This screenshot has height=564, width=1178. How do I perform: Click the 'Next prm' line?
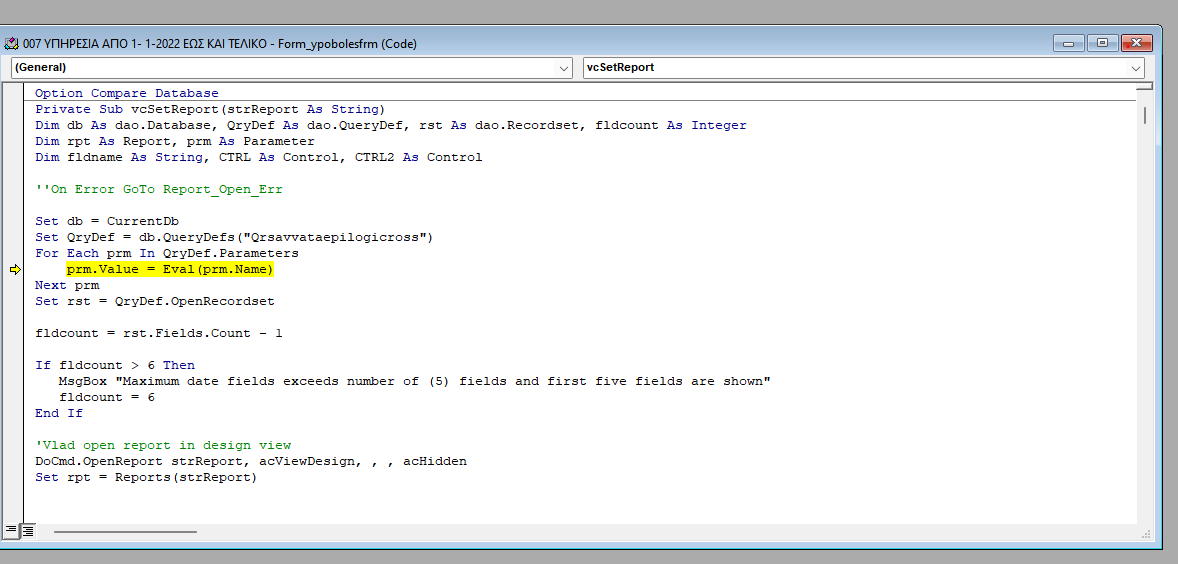[x=67, y=285]
